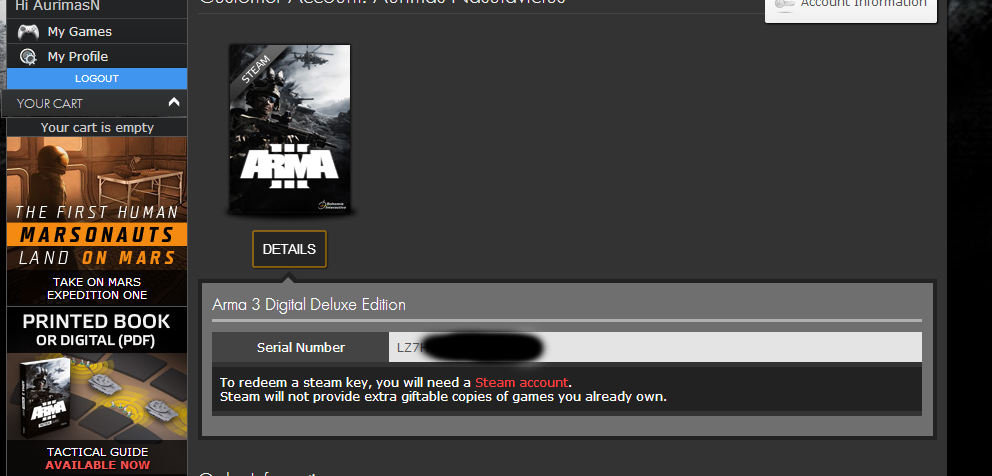Collapse the Your Cart panel arrow
This screenshot has height=476, width=992.
(x=174, y=103)
